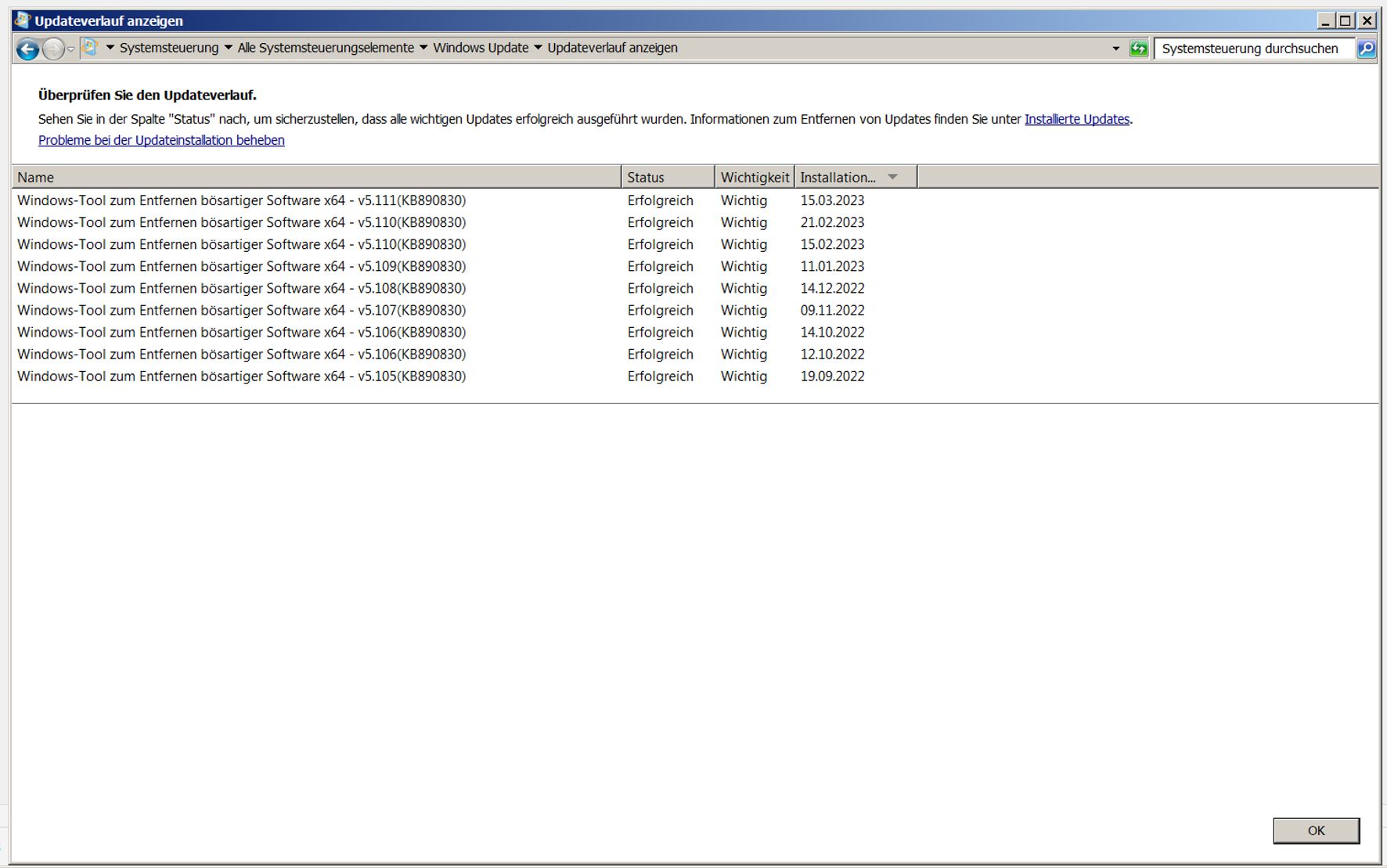Open Alle Systemsteuerungselemente breadcrumb
1387x868 pixels.
point(326,48)
